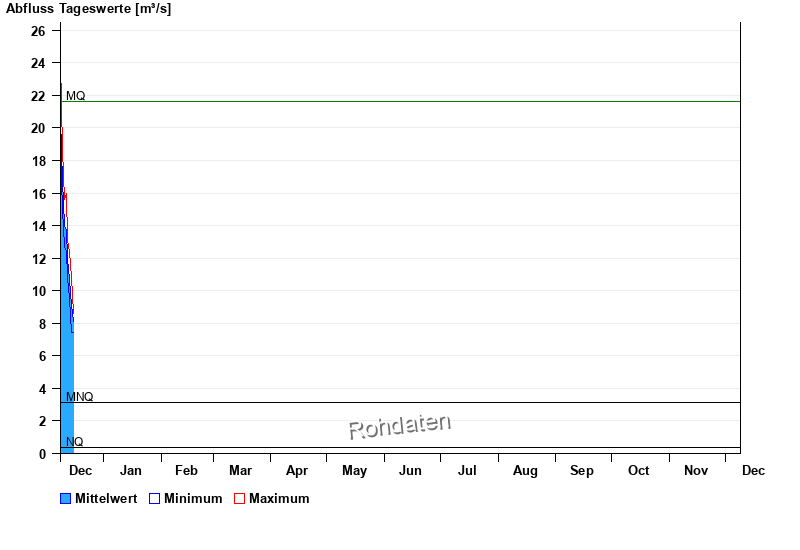Click the Rohdaten watermark text
Screen dimensions: 800x550
coord(400,426)
